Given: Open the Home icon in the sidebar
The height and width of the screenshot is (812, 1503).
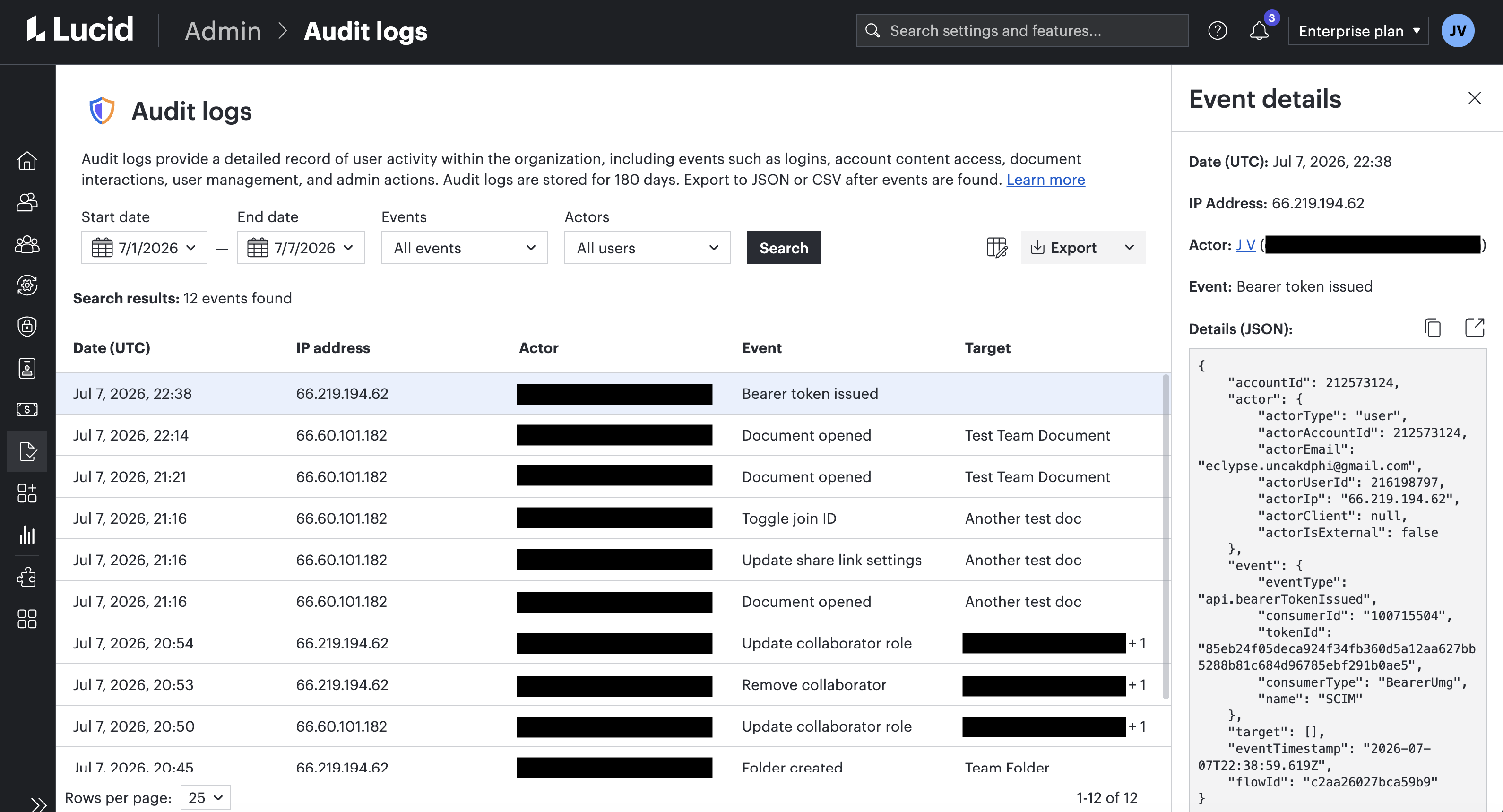Looking at the screenshot, I should 27,160.
